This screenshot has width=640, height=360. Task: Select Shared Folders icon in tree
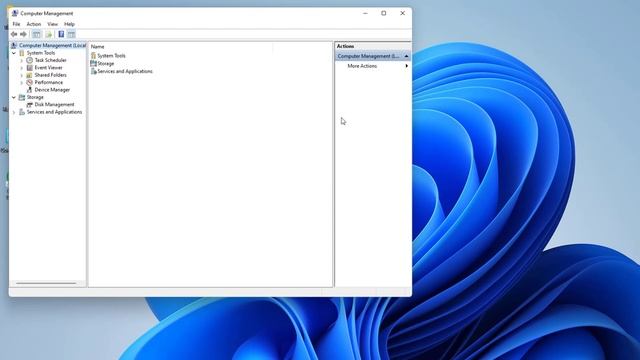pyautogui.click(x=29, y=75)
